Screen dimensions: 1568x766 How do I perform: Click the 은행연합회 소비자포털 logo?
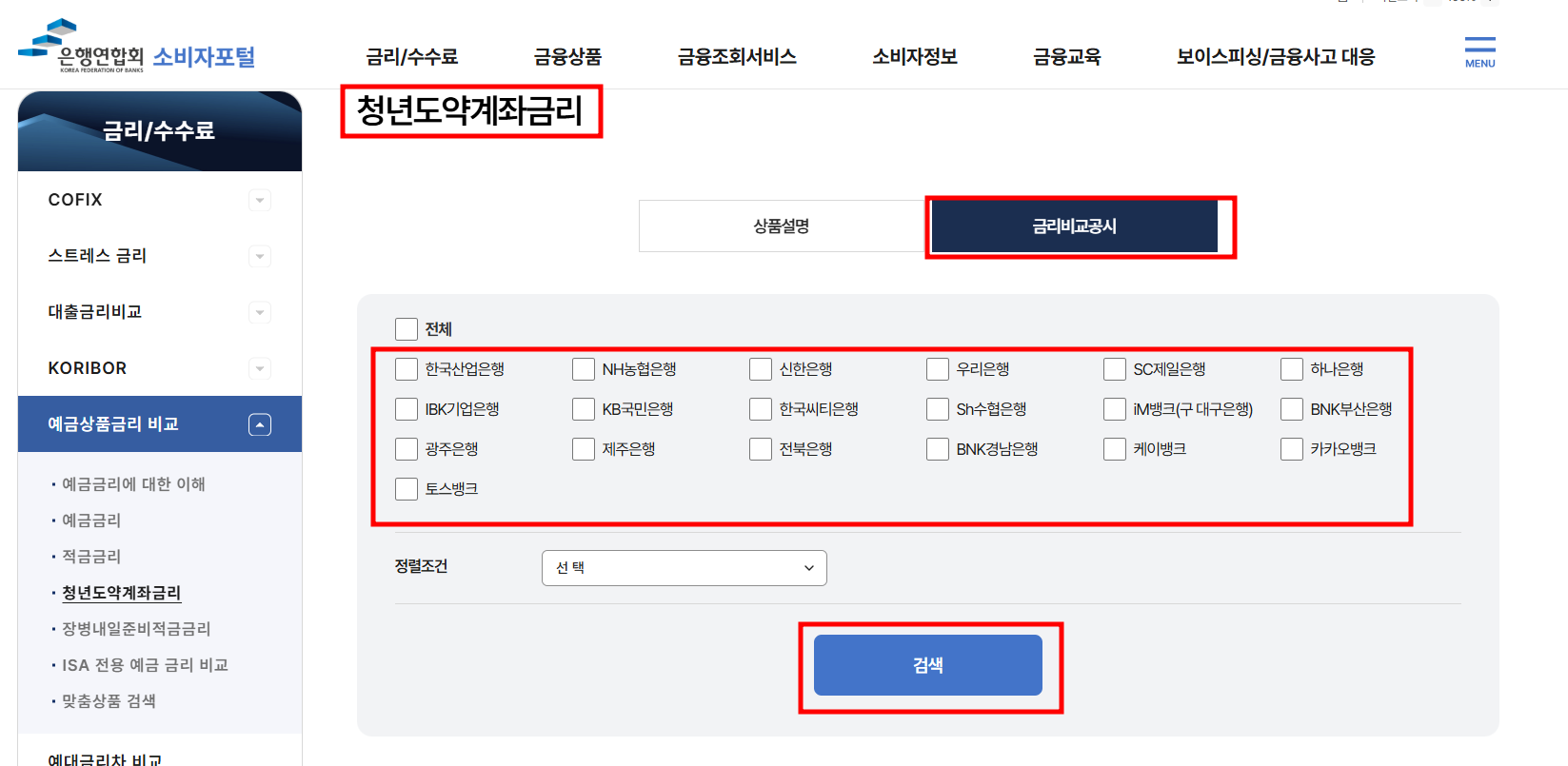pyautogui.click(x=137, y=46)
